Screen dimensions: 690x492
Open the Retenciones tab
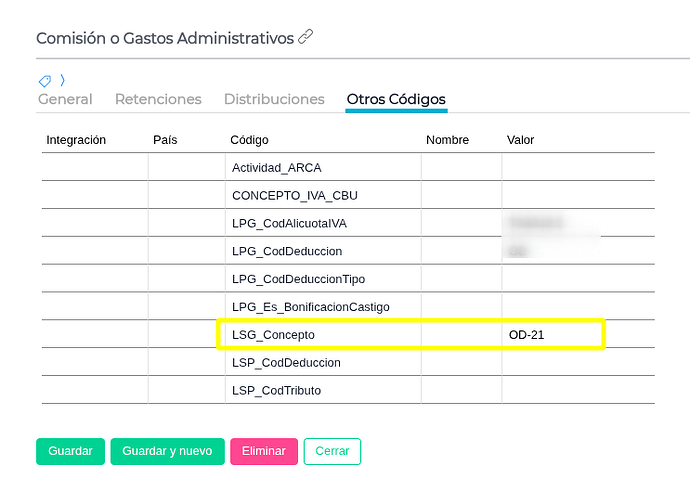(158, 99)
